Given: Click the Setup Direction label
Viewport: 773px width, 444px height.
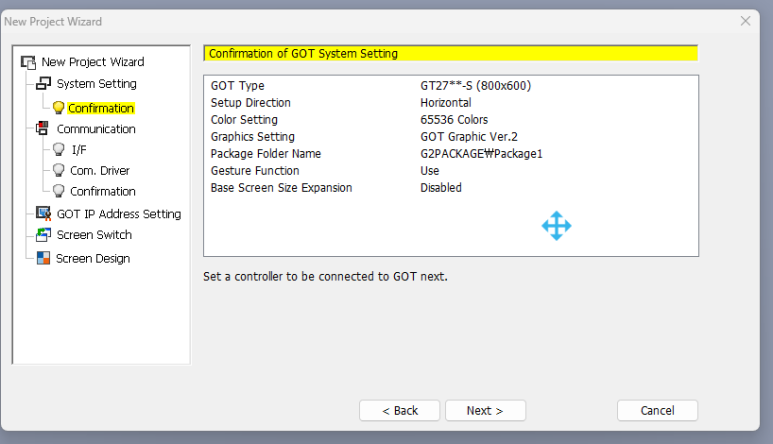Looking at the screenshot, I should click(250, 102).
